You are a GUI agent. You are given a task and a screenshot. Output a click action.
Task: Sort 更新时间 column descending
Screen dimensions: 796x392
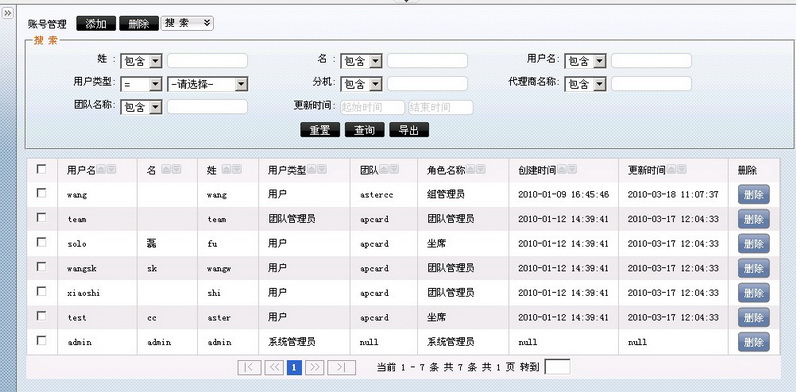pyautogui.click(x=681, y=170)
